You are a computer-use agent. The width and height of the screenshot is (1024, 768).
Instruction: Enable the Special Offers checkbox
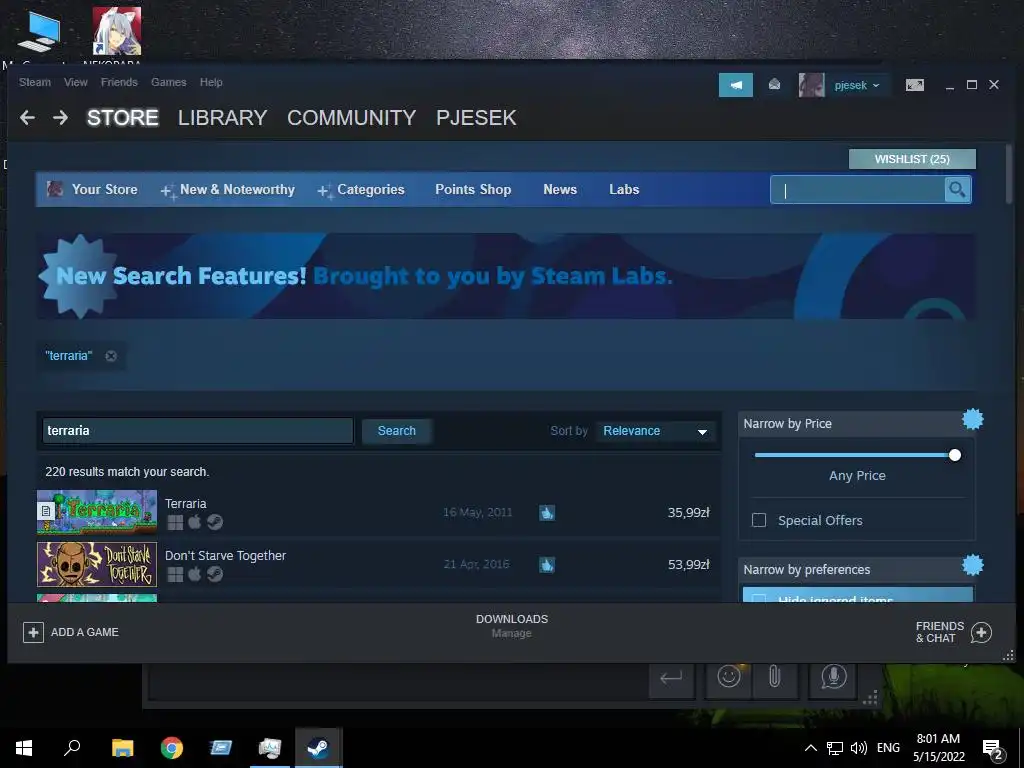pos(759,520)
